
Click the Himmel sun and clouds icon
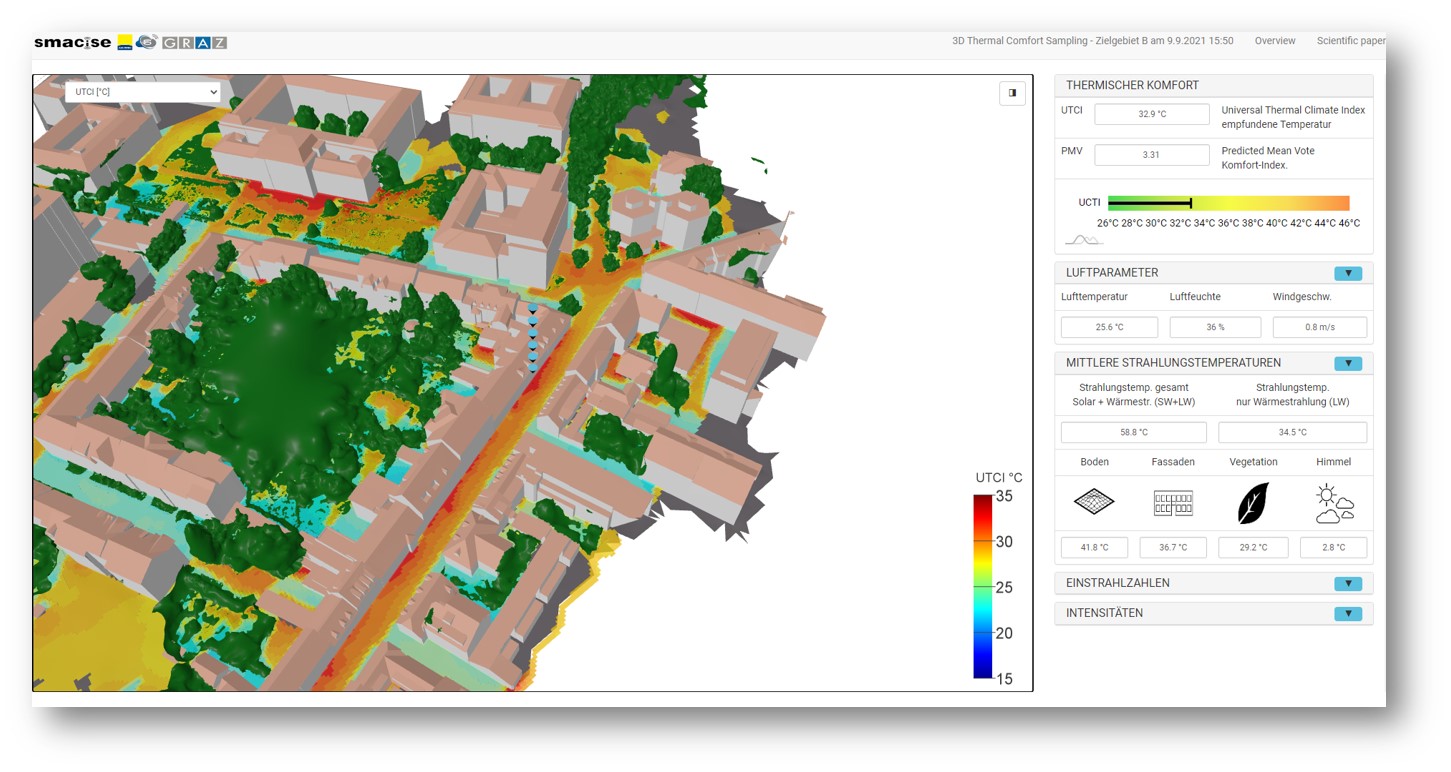click(1334, 504)
